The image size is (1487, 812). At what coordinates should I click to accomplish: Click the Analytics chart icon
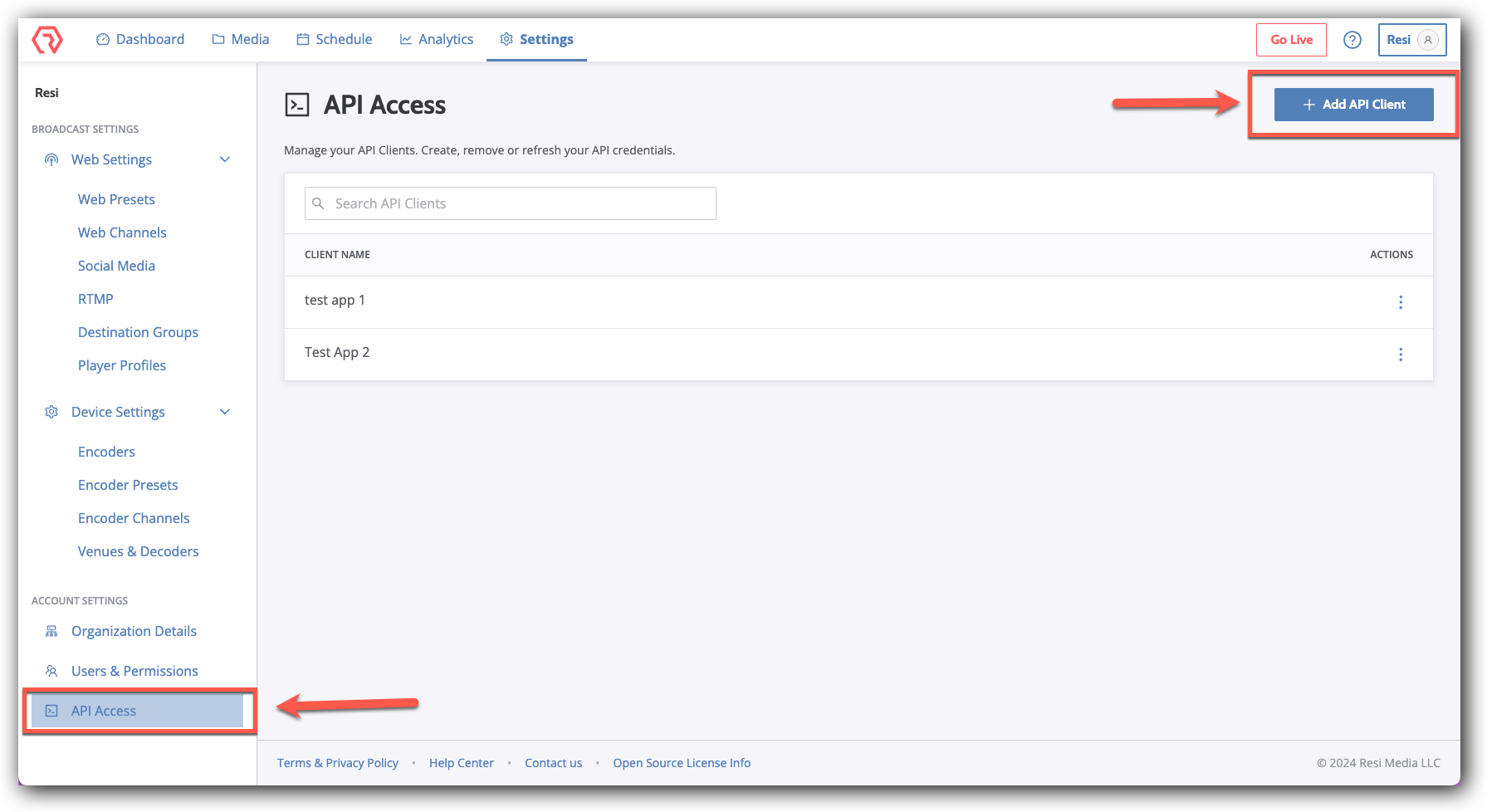[404, 39]
